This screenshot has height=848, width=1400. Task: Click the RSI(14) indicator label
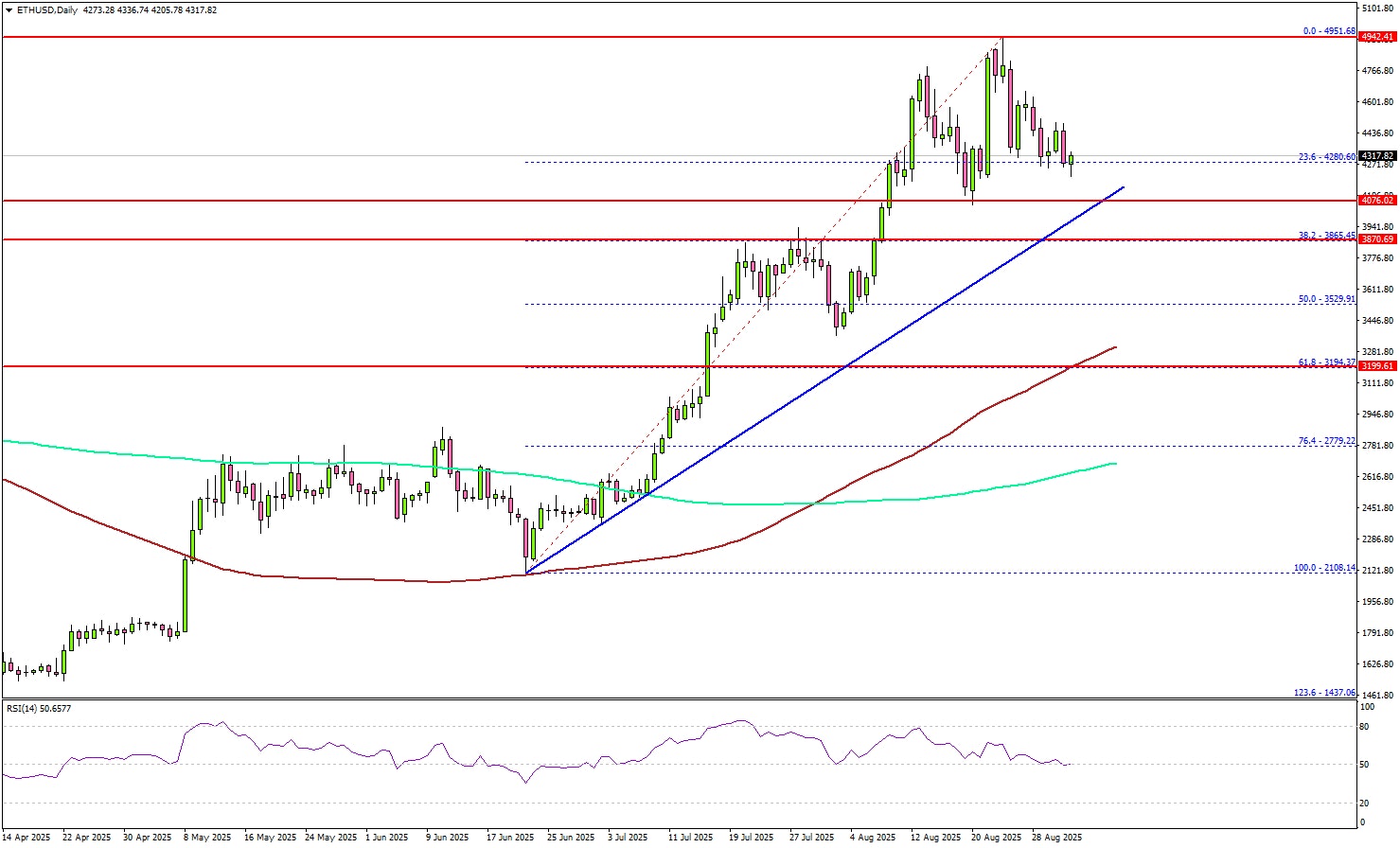click(x=38, y=708)
